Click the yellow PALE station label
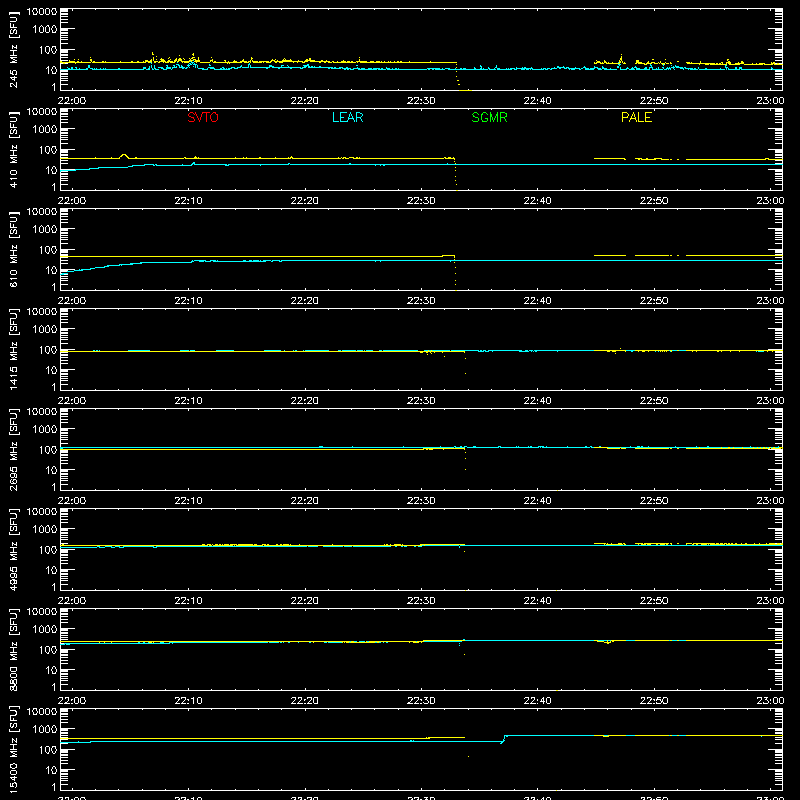Screen dimensions: 800x800 point(636,117)
